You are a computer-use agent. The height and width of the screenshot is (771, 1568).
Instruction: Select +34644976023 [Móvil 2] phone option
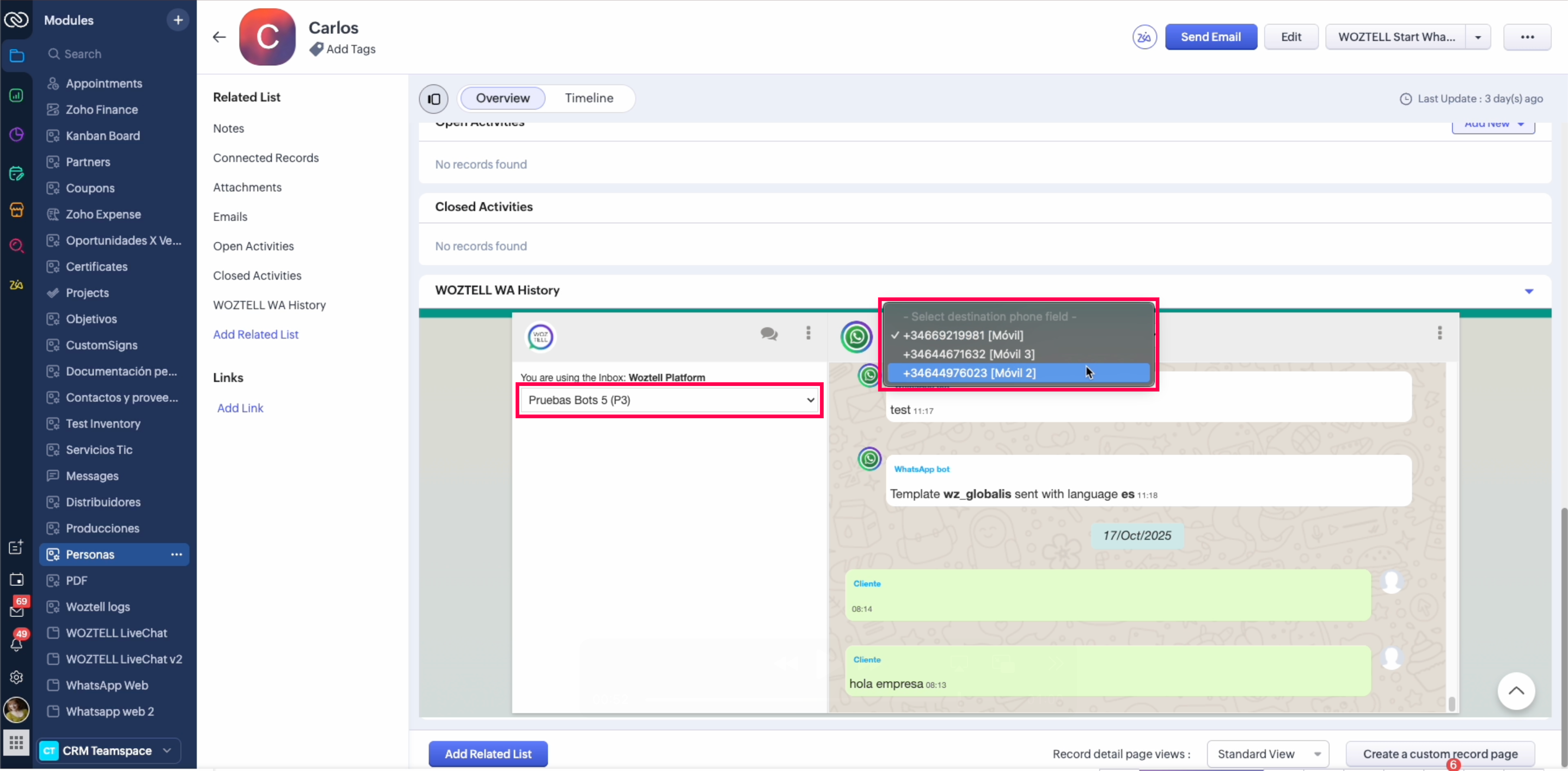tap(969, 373)
